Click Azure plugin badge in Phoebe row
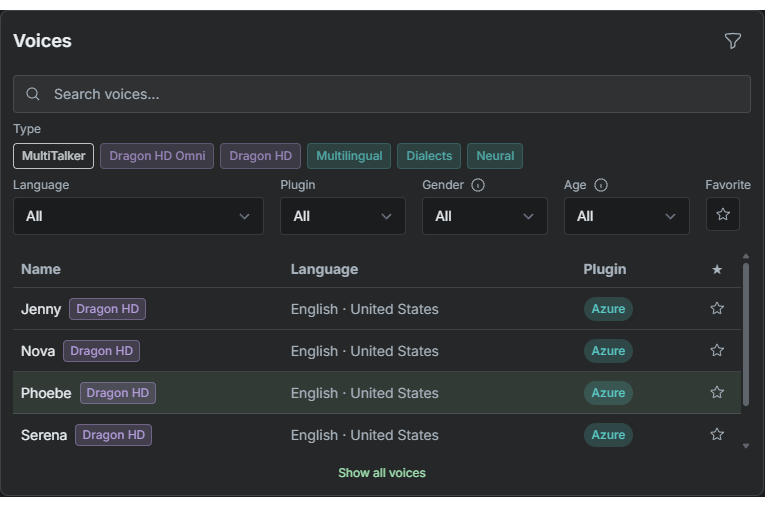765x507 pixels. pyautogui.click(x=608, y=393)
